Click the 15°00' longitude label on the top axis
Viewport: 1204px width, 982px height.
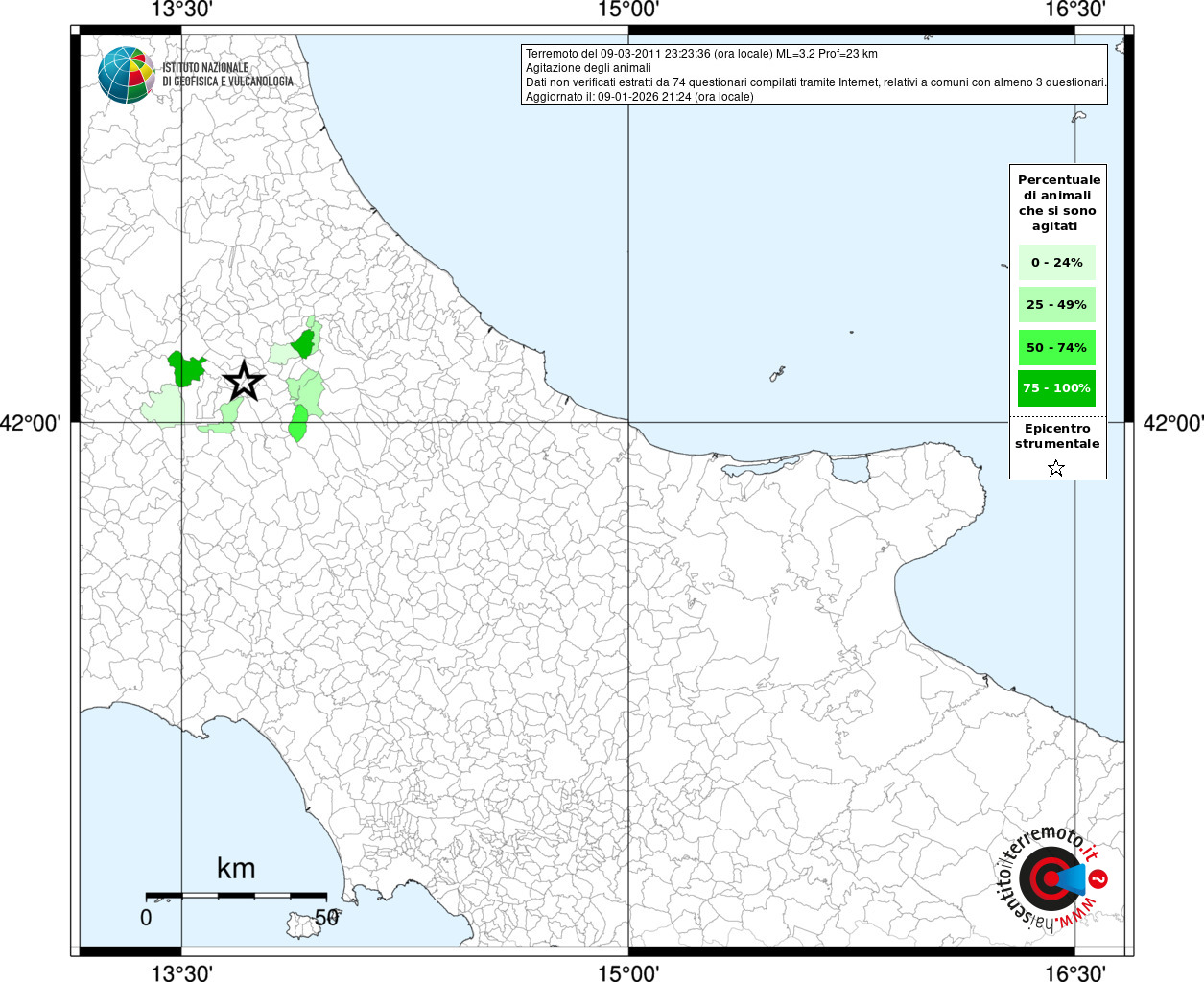point(628,11)
